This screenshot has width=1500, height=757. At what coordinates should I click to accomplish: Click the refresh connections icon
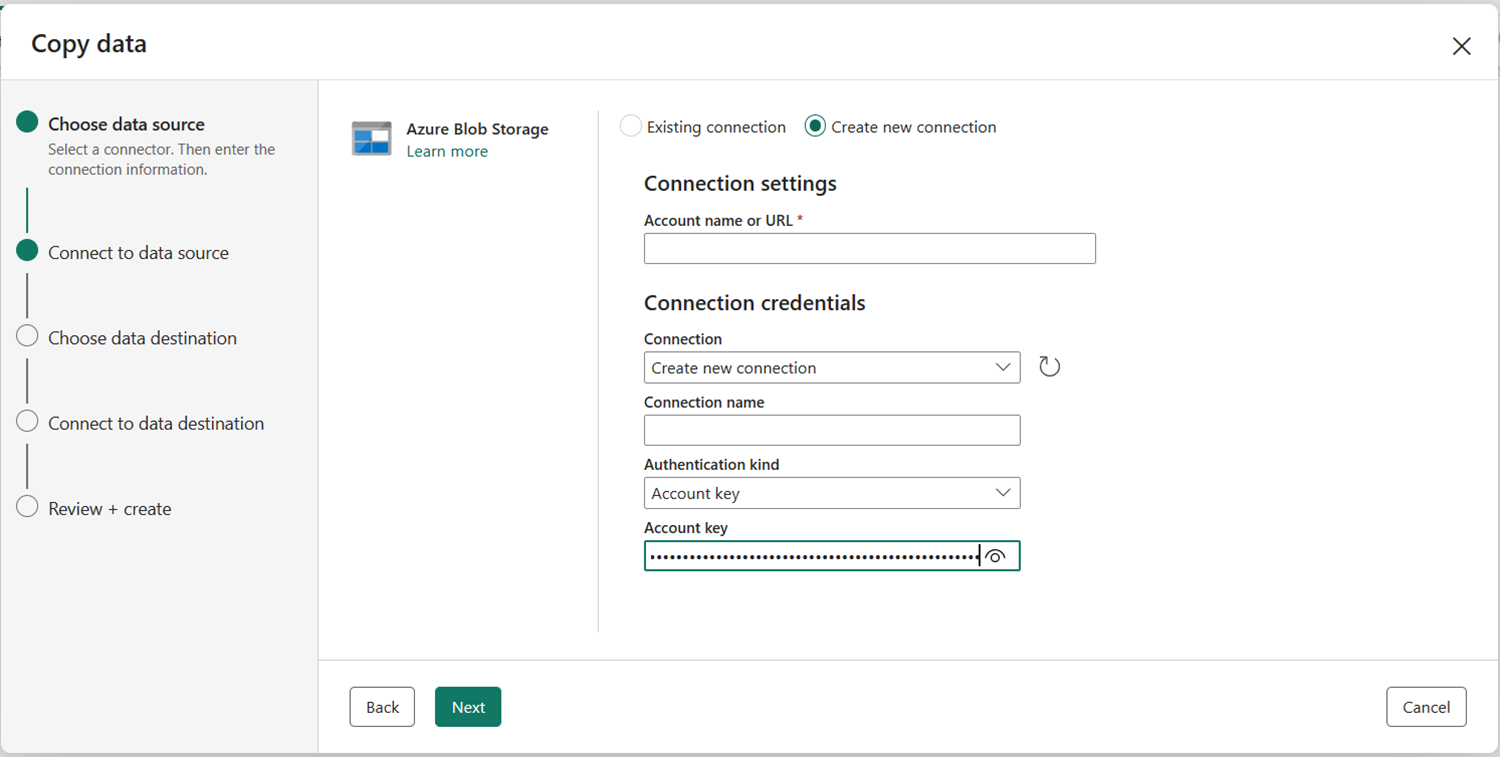[1049, 367]
